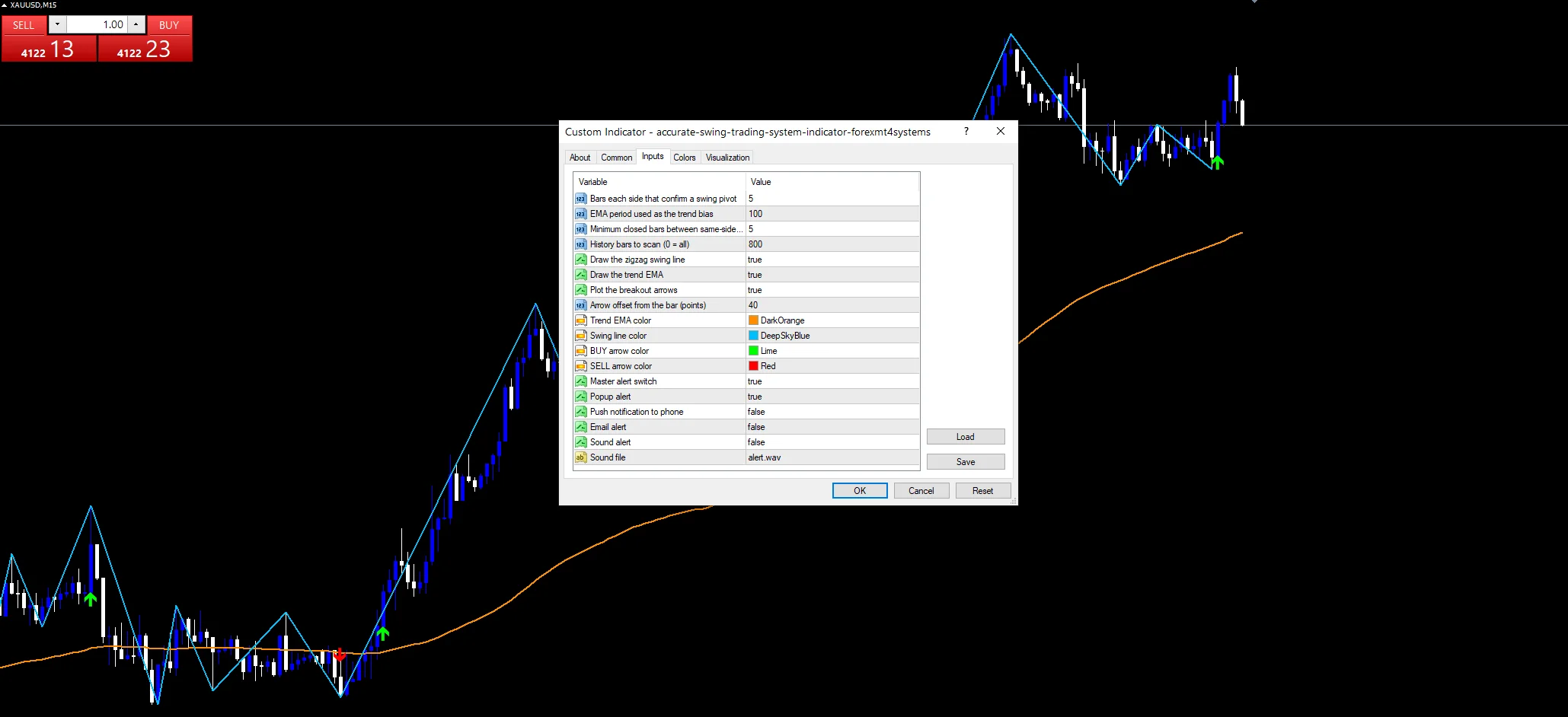Click the bool icon beside Popup alert

581,397
